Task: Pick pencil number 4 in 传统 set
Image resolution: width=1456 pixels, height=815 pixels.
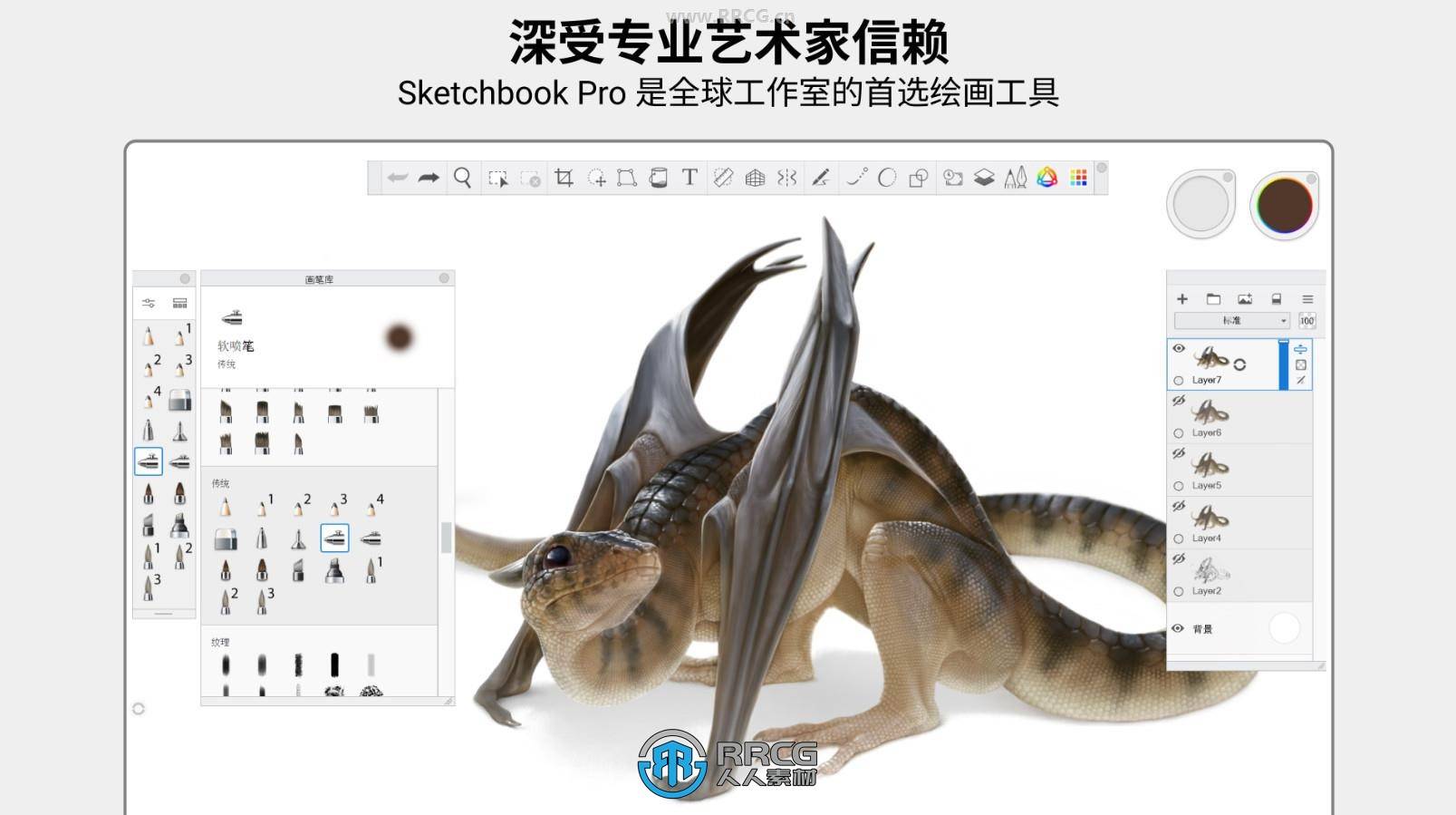Action: coord(373,505)
